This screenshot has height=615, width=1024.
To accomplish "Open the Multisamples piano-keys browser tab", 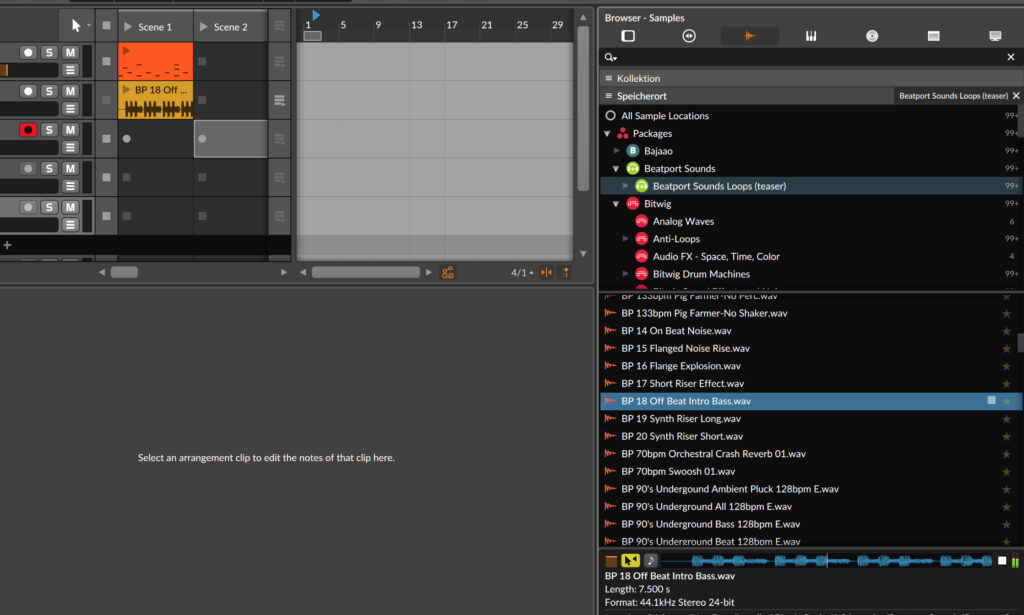I will 810,36.
